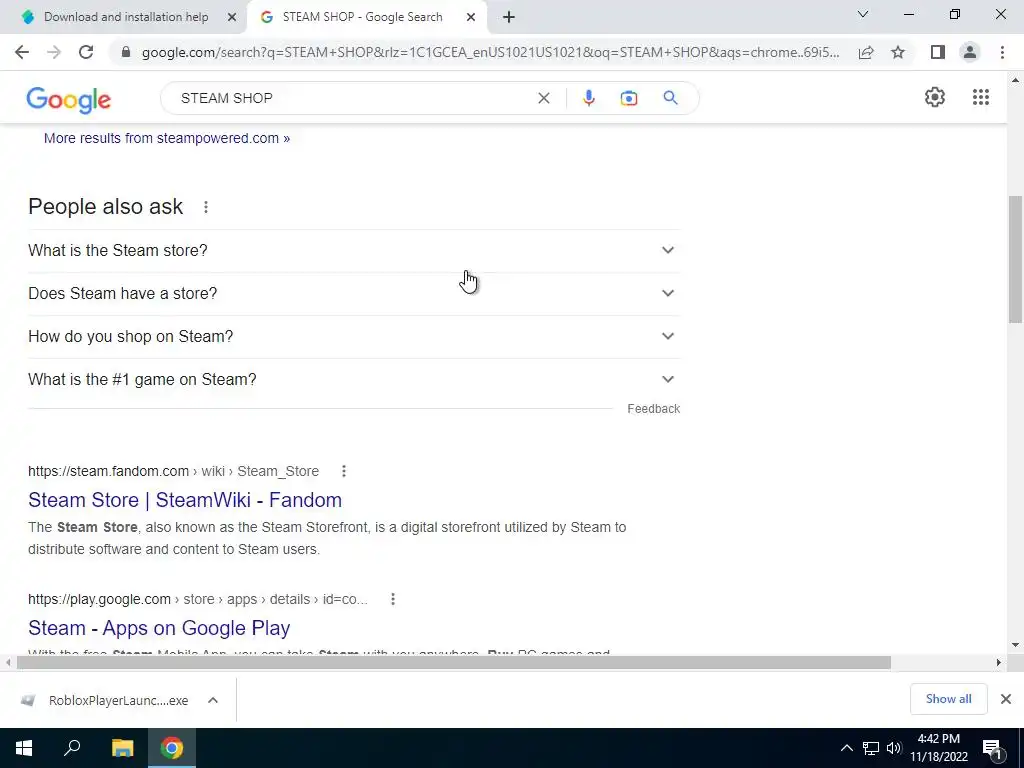Open a new tab with the plus button
The height and width of the screenshot is (768, 1024).
click(x=509, y=17)
